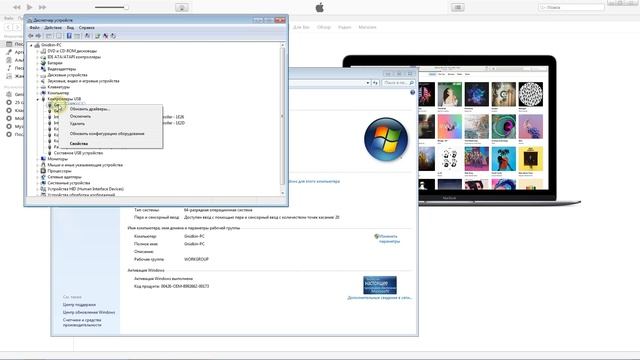Click the iTunes next track button
The image size is (640, 360).
(x=42, y=7)
